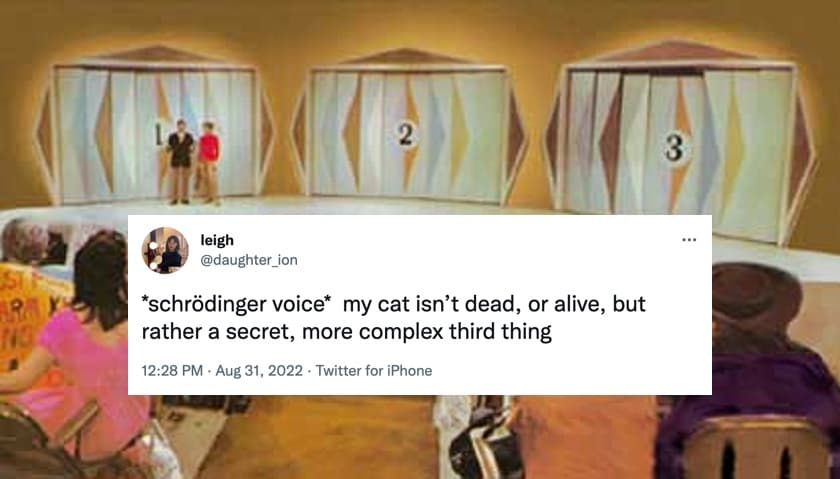Screen dimensions: 840x479
Task: Open the three-dot more options menu on tweet
Action: (688, 240)
